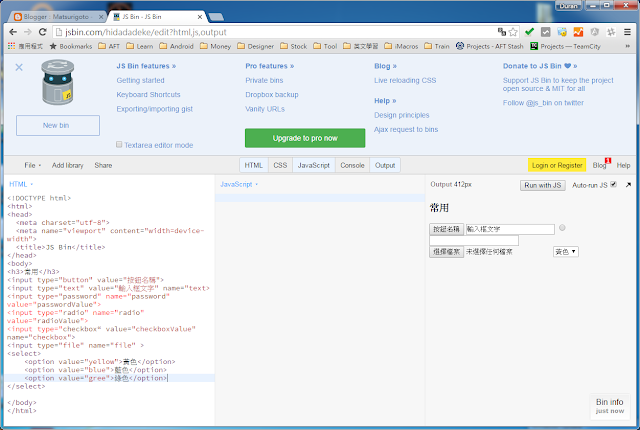Open the Keyboard Shortcuts link
Screen dimensions: 640x430
coord(148,95)
